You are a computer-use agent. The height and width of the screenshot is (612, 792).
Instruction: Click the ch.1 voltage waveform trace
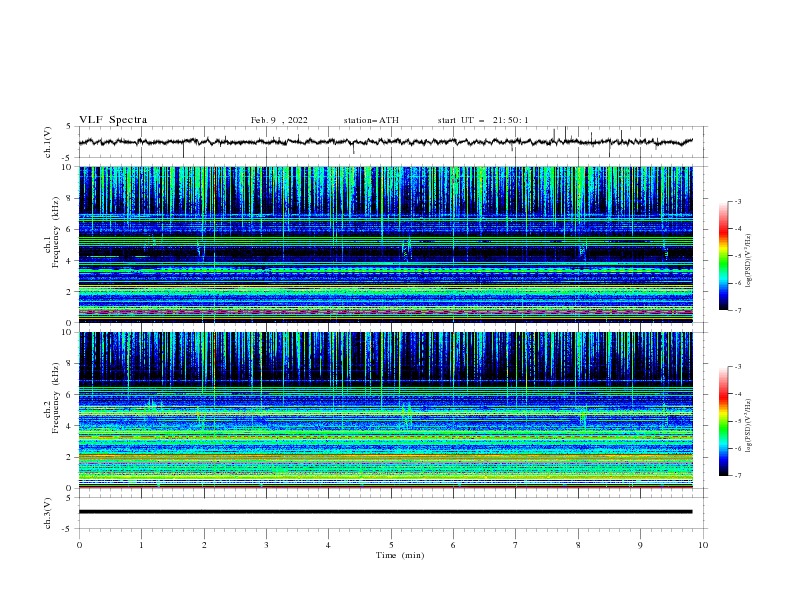386,142
